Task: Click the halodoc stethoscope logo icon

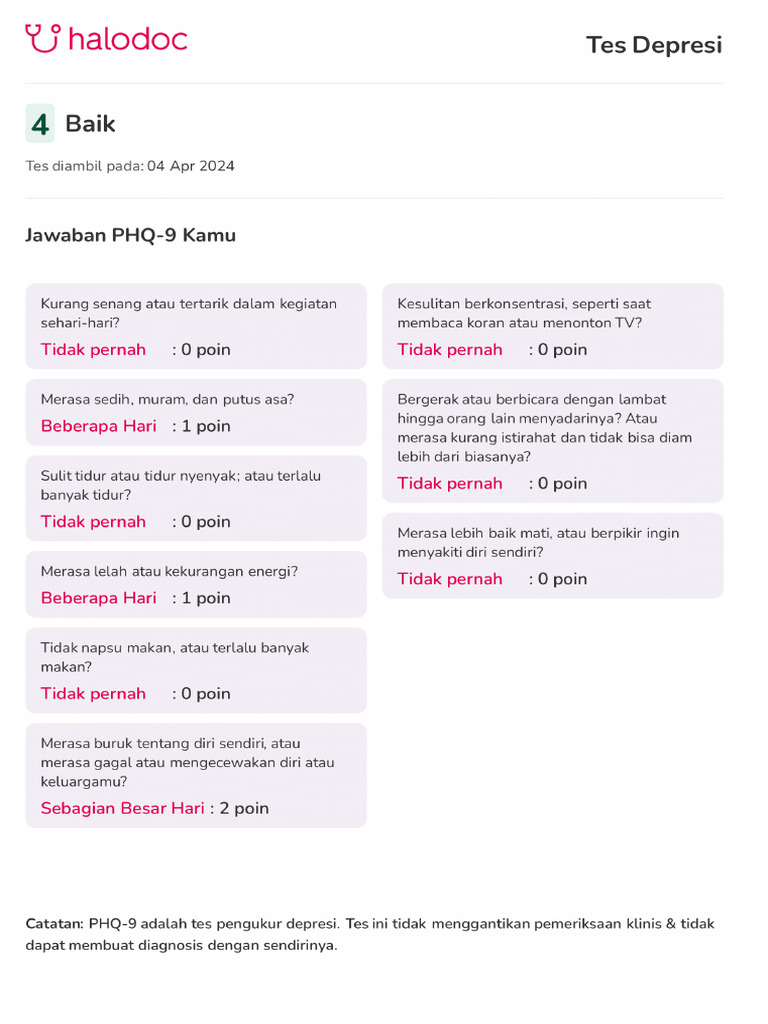Action: pyautogui.click(x=43, y=39)
